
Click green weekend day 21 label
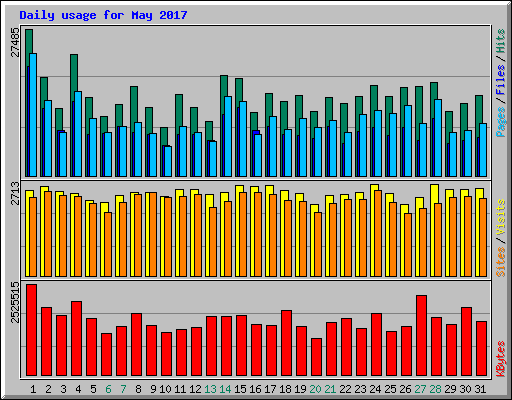click(x=330, y=389)
